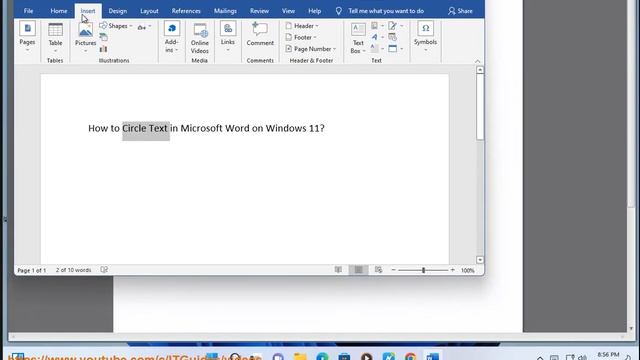Click the document scrollbar up arrow

coord(480,70)
